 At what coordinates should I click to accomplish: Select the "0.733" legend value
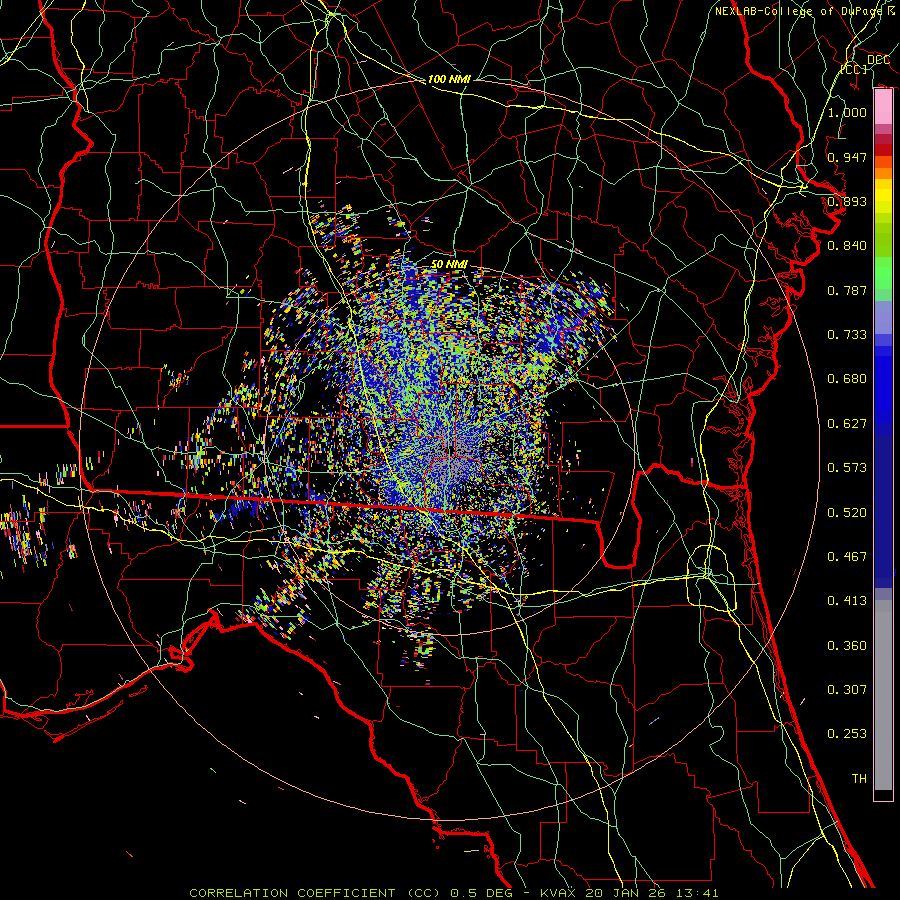847,335
